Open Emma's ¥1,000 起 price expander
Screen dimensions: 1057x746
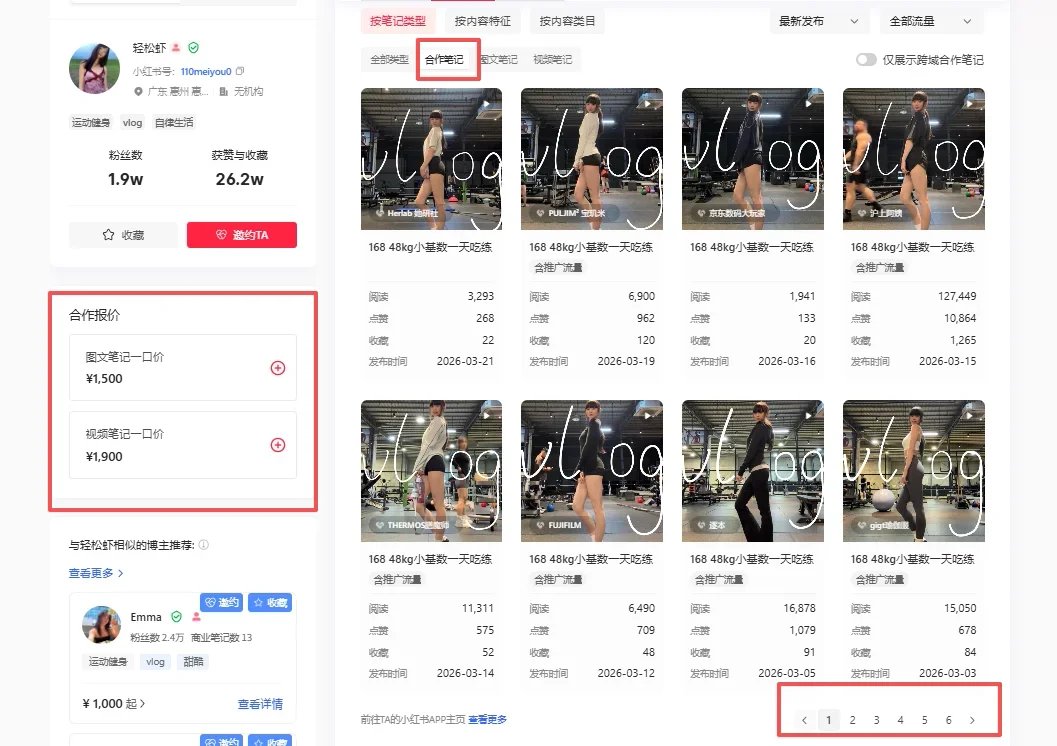pyautogui.click(x=113, y=704)
